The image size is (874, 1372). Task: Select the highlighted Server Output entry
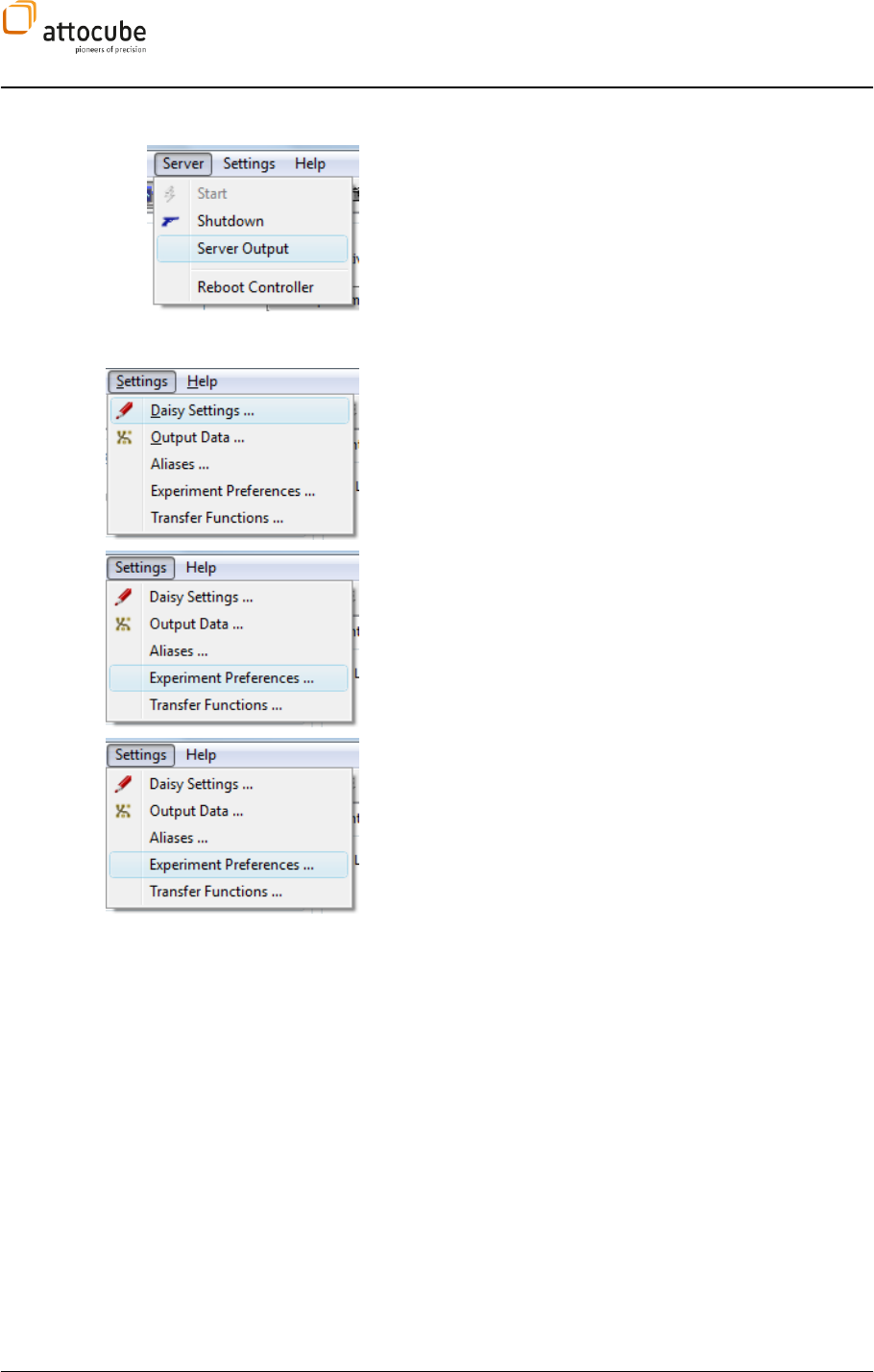pos(253,249)
